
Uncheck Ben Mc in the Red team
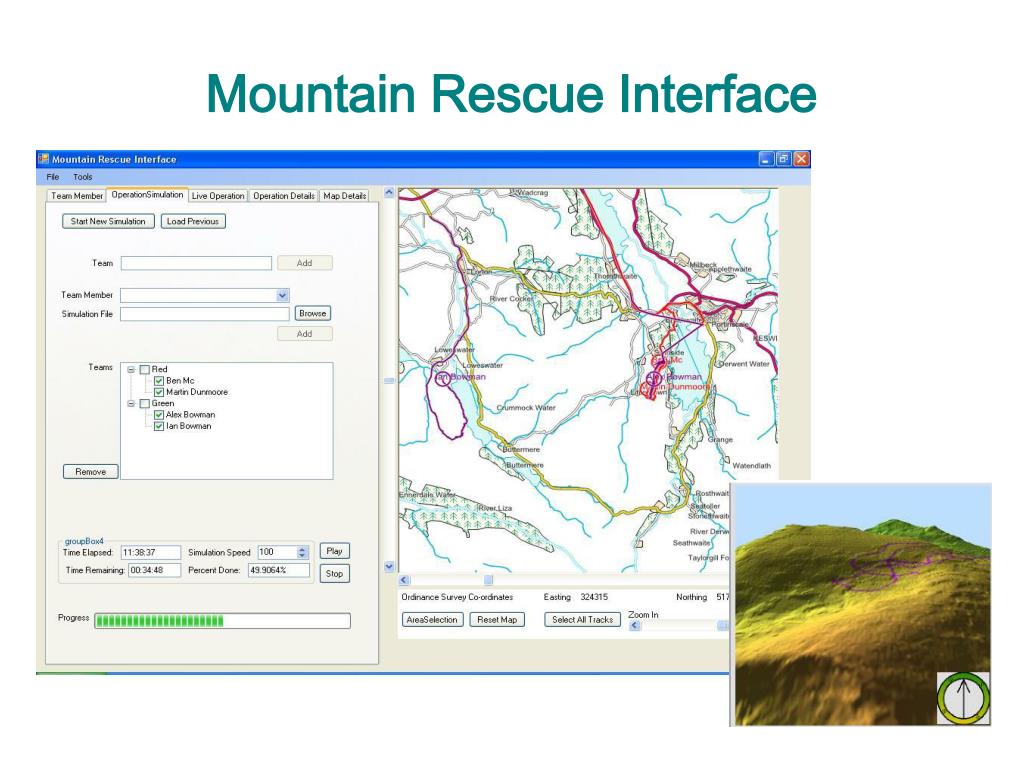pos(158,381)
